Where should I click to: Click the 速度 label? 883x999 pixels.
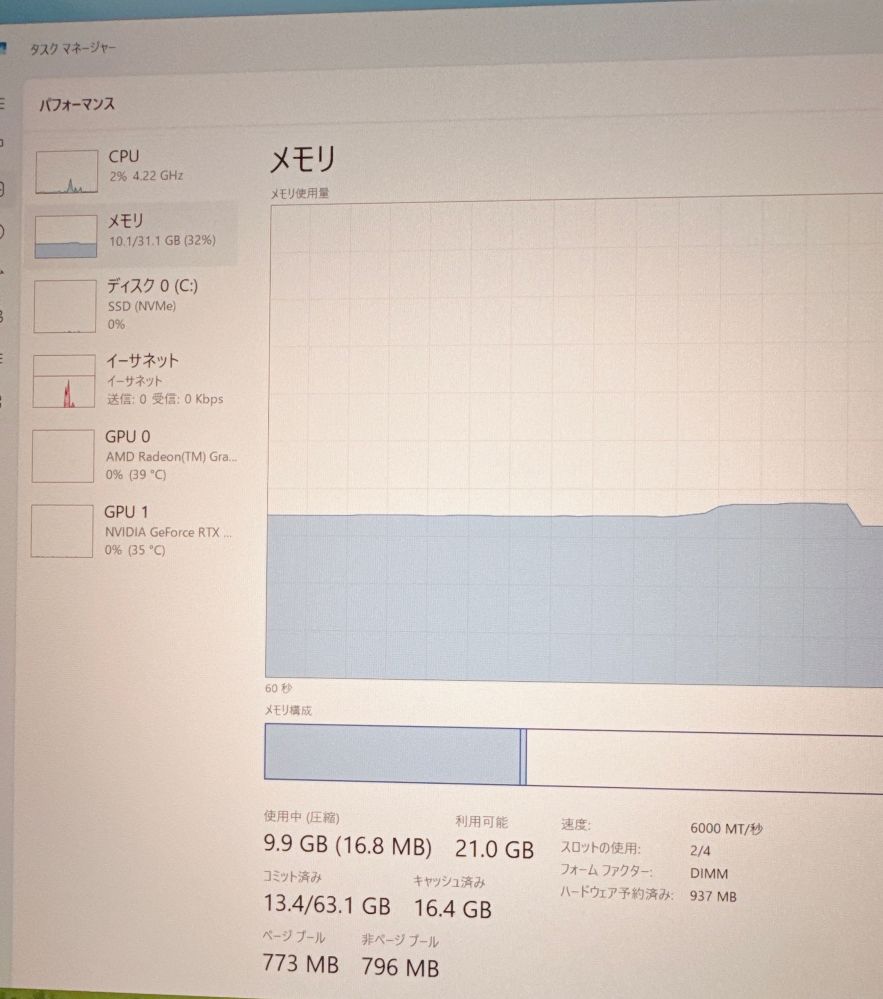[x=576, y=824]
